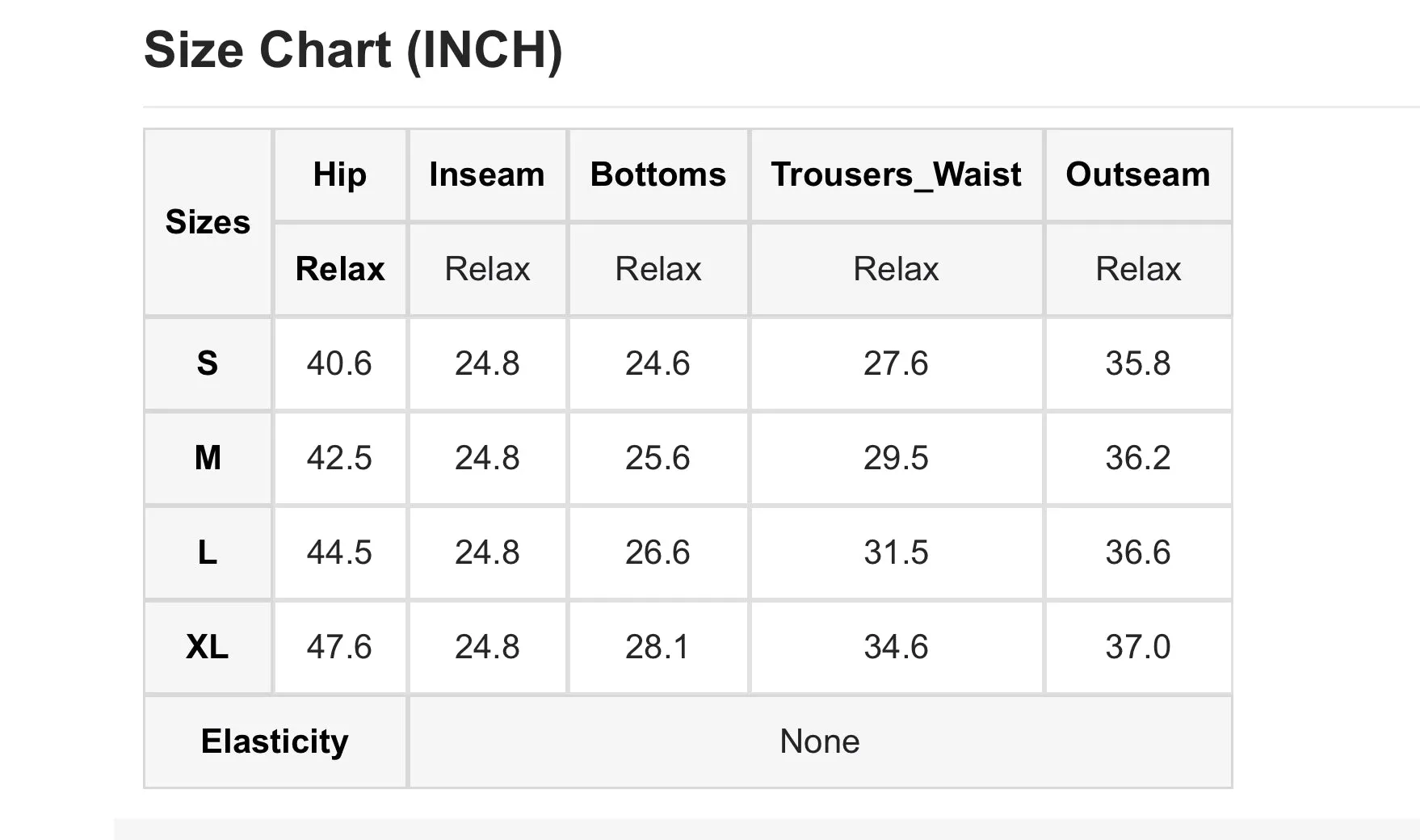Select the S size row label
The width and height of the screenshot is (1420, 840).
pyautogui.click(x=208, y=363)
